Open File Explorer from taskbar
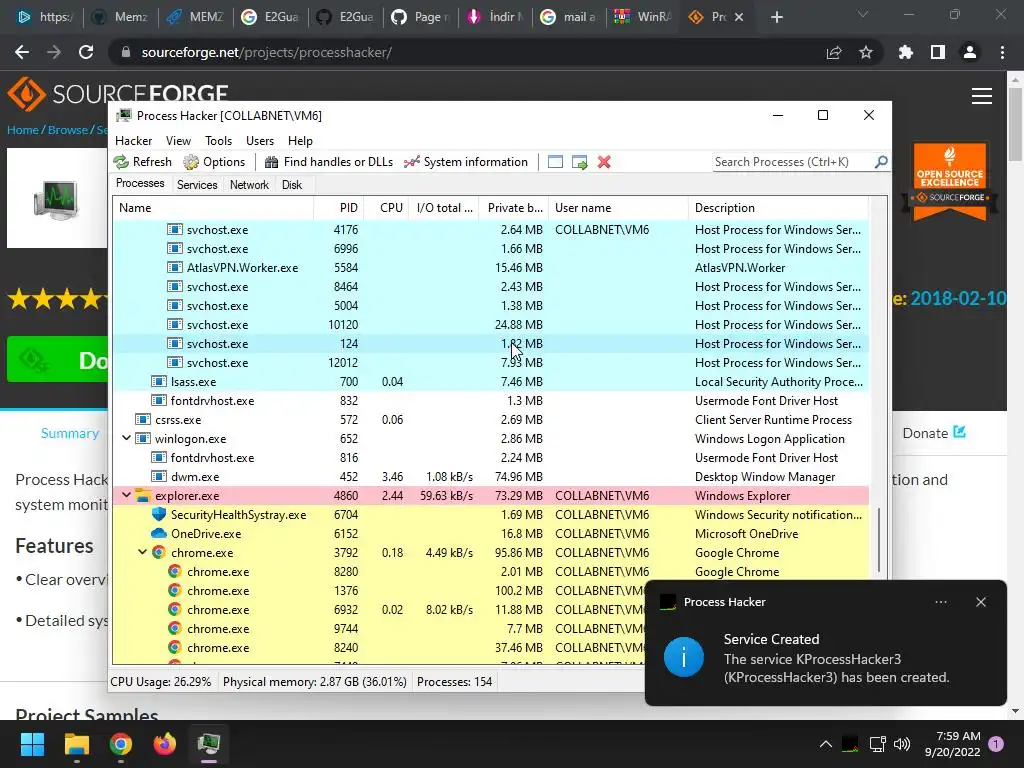This screenshot has height=768, width=1024. click(x=76, y=744)
